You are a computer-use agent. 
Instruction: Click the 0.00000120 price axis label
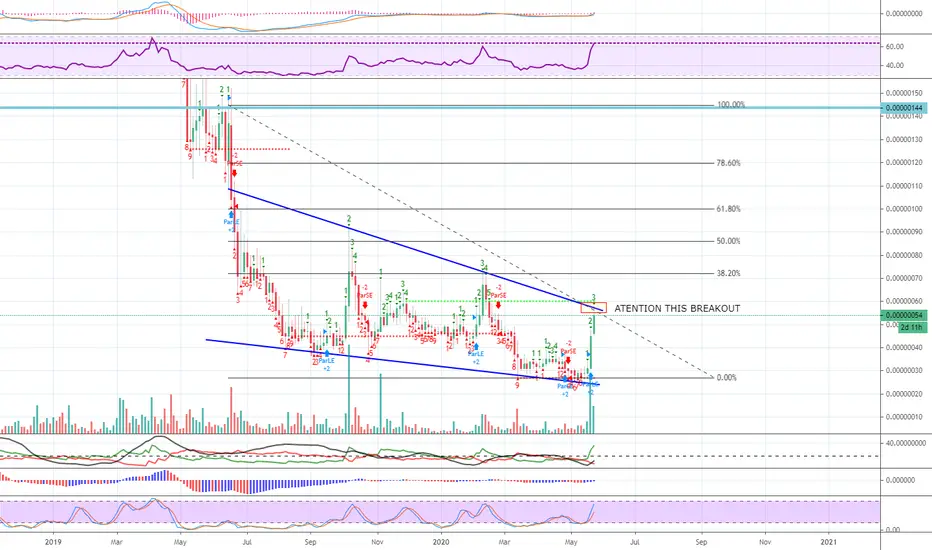click(904, 162)
